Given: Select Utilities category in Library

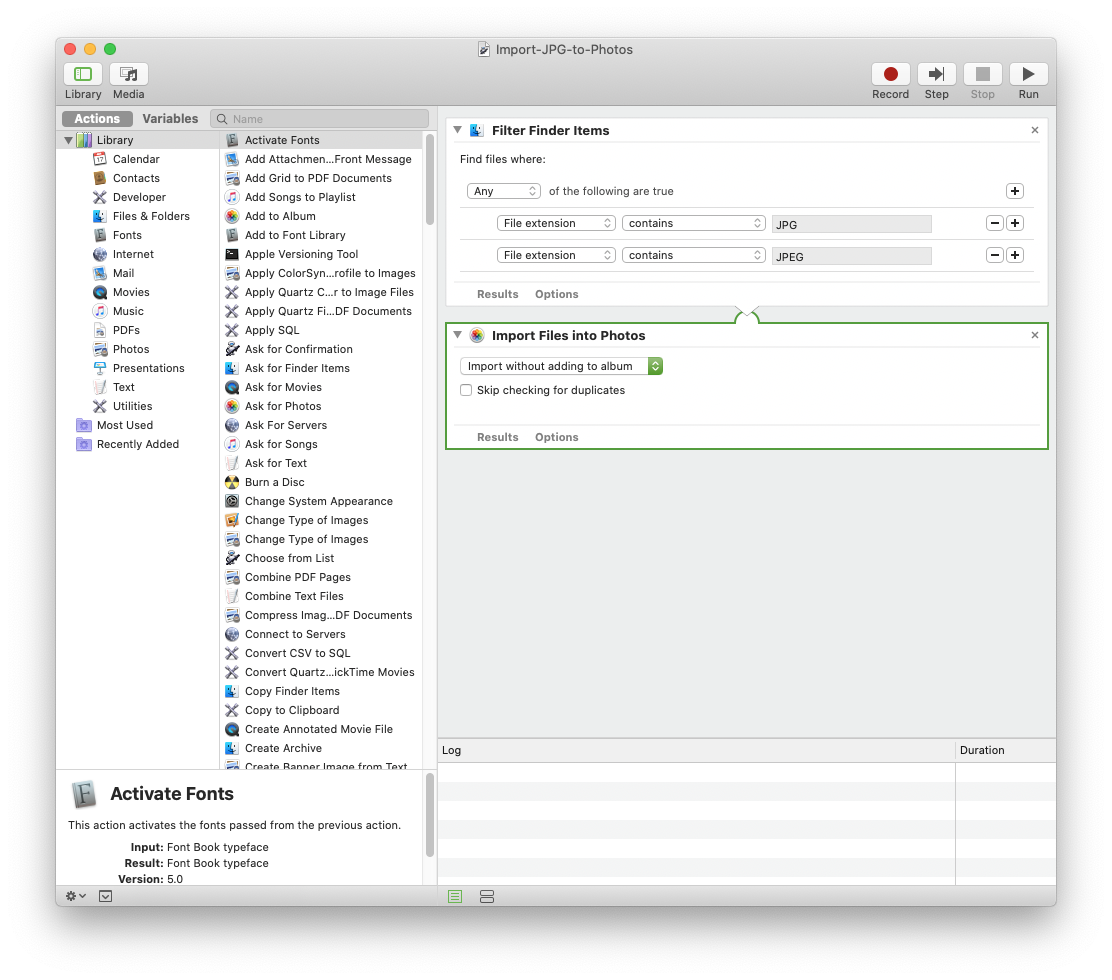Looking at the screenshot, I should tap(132, 406).
